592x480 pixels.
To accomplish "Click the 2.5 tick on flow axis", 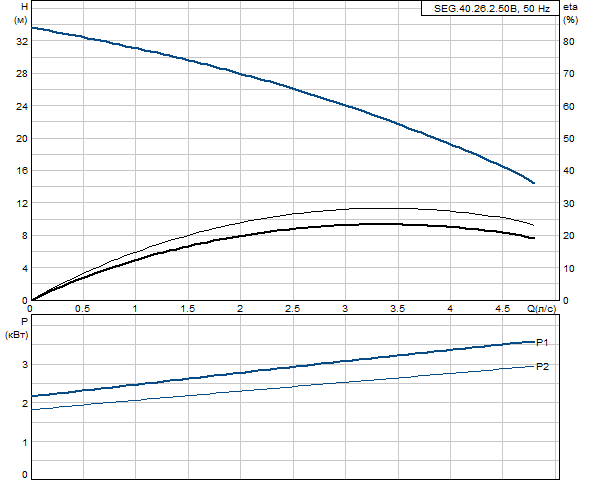I will pos(292,309).
